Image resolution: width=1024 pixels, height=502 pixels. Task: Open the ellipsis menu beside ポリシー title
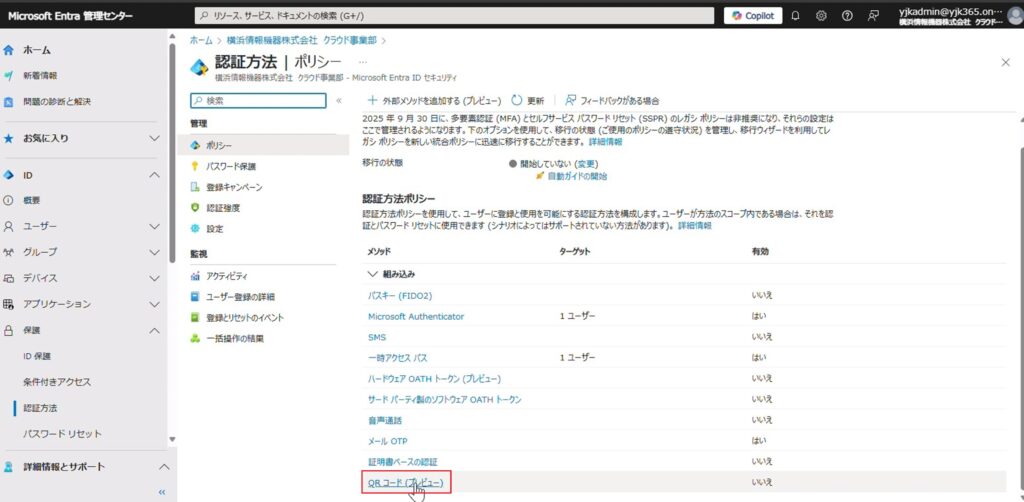point(363,62)
